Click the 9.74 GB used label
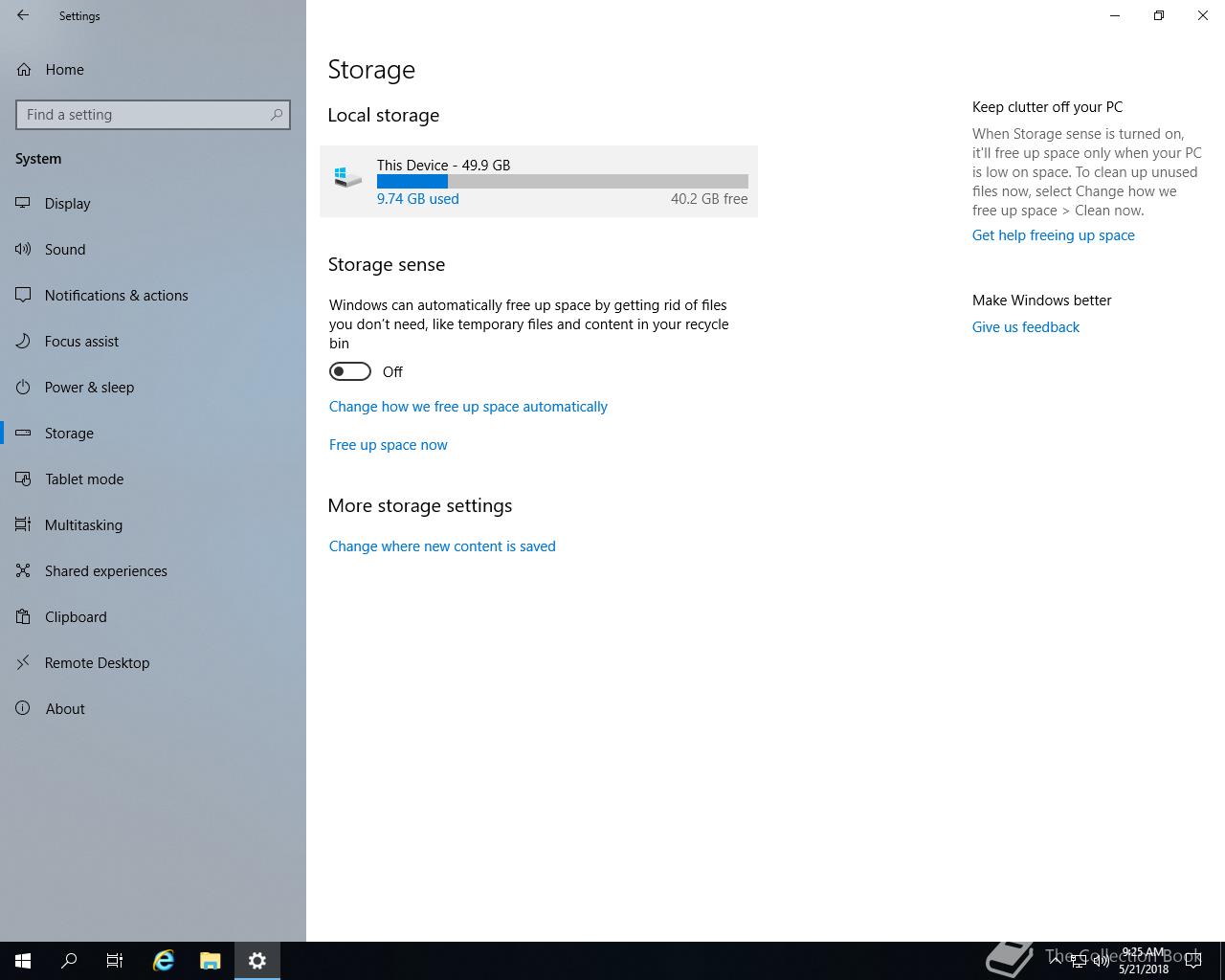1225x980 pixels. pos(418,199)
